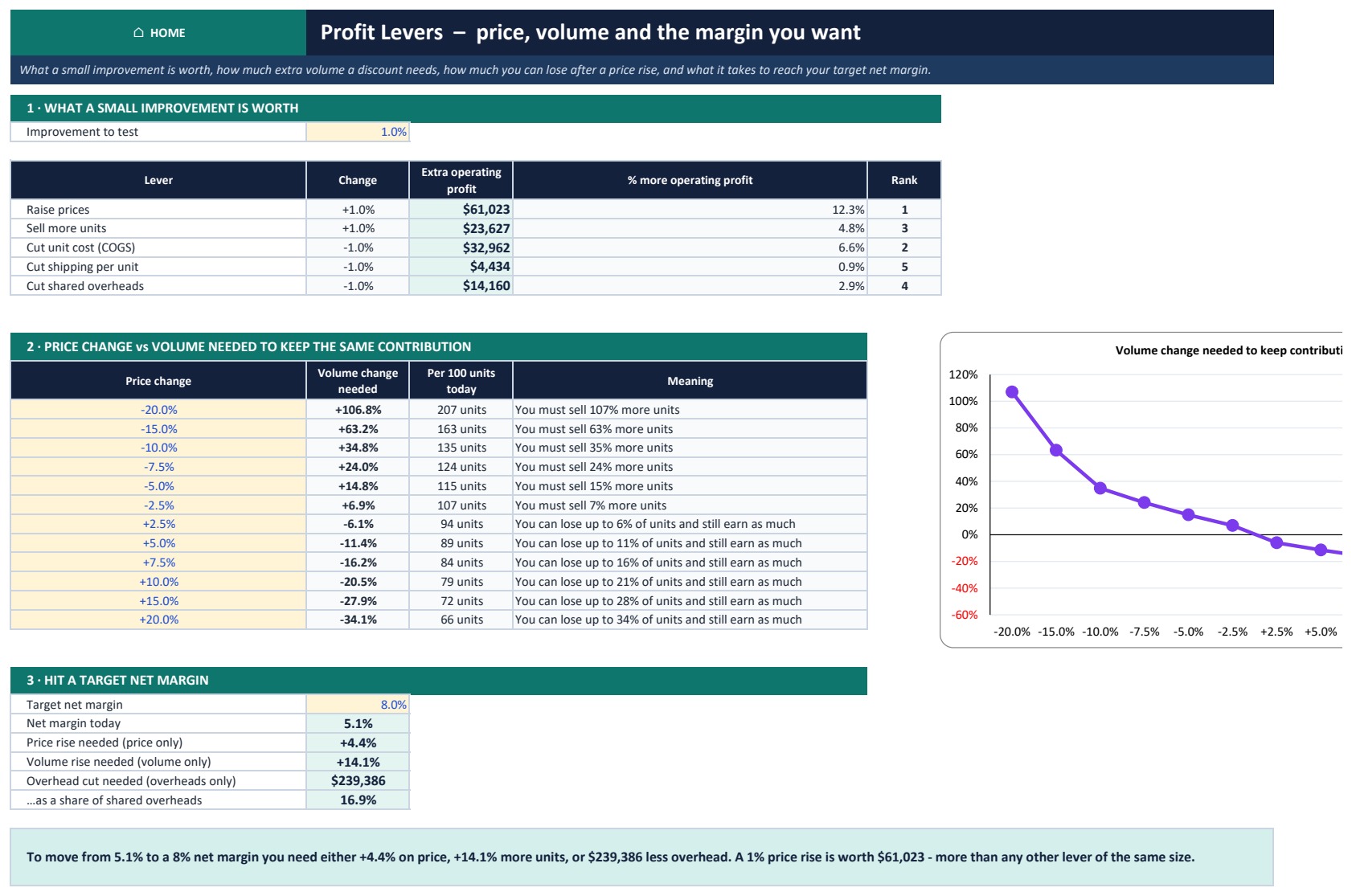1352x896 pixels.
Task: Click the HOME navigation link
Action: coord(158,33)
